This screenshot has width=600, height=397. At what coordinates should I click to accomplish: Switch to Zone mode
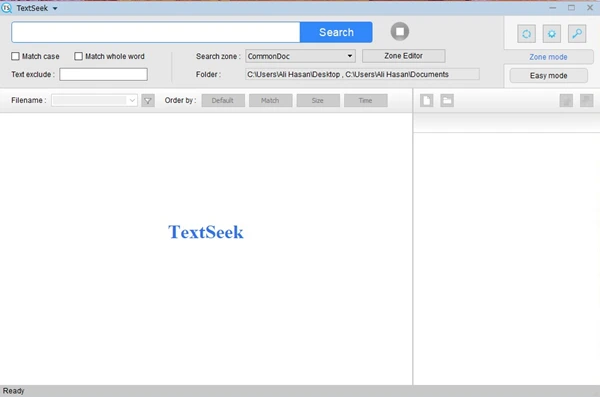tap(548, 57)
